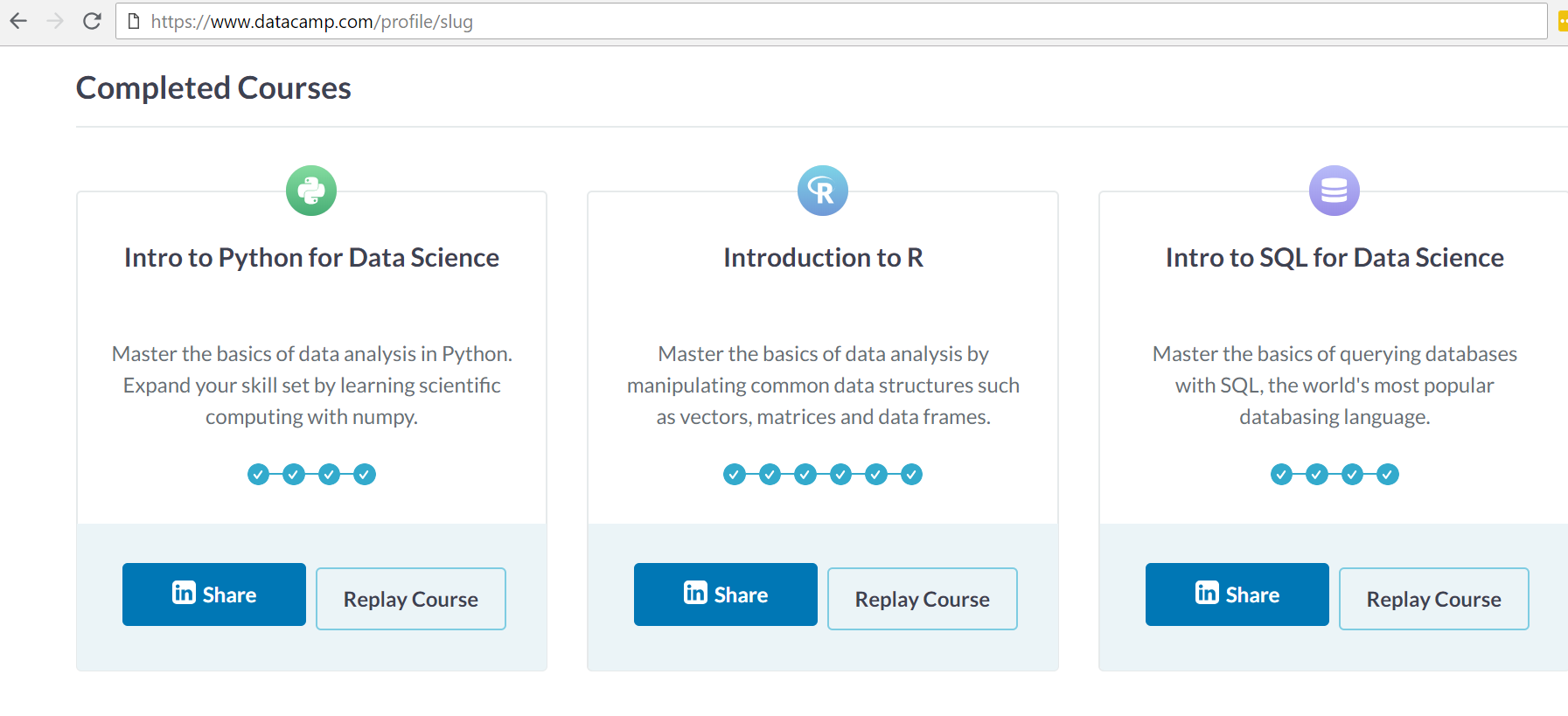Reload the page with the refresh icon
Image resolution: width=1568 pixels, height=716 pixels.
(92, 21)
